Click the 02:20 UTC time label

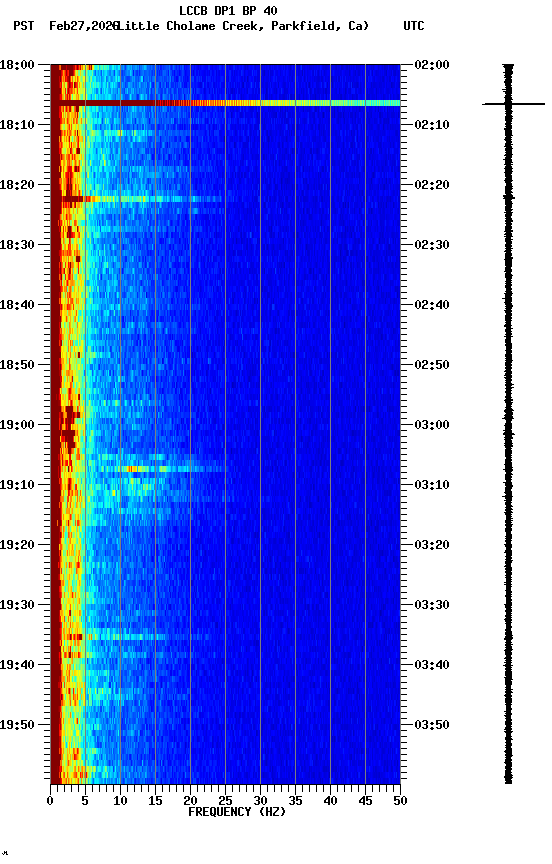click(x=432, y=185)
